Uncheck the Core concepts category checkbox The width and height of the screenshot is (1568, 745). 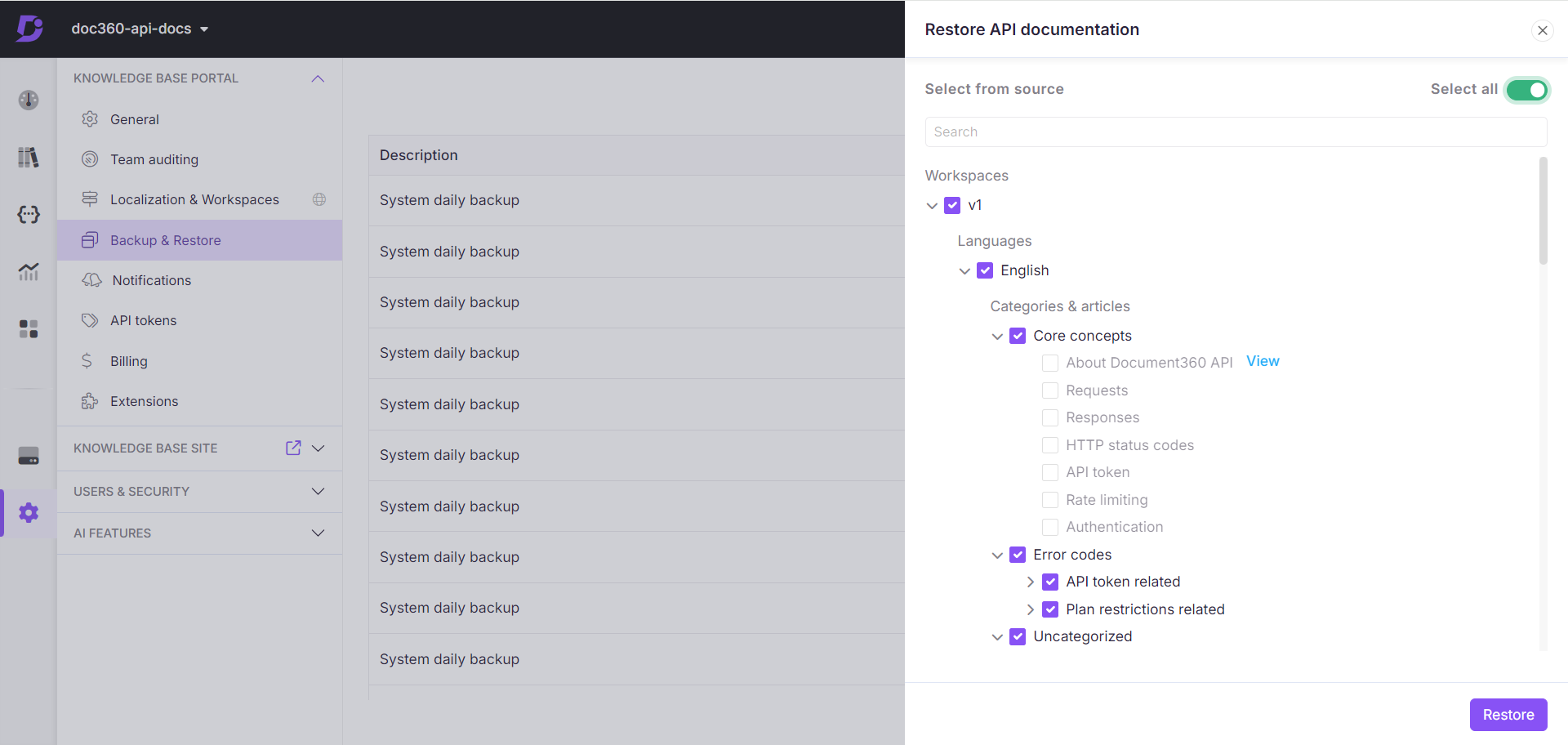(1018, 336)
